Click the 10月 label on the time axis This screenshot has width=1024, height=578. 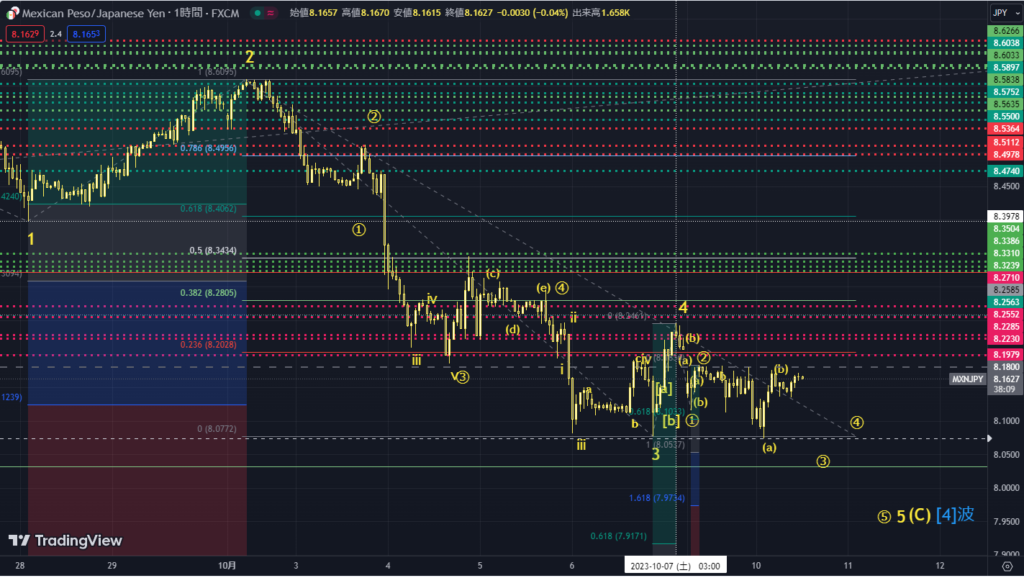click(227, 565)
